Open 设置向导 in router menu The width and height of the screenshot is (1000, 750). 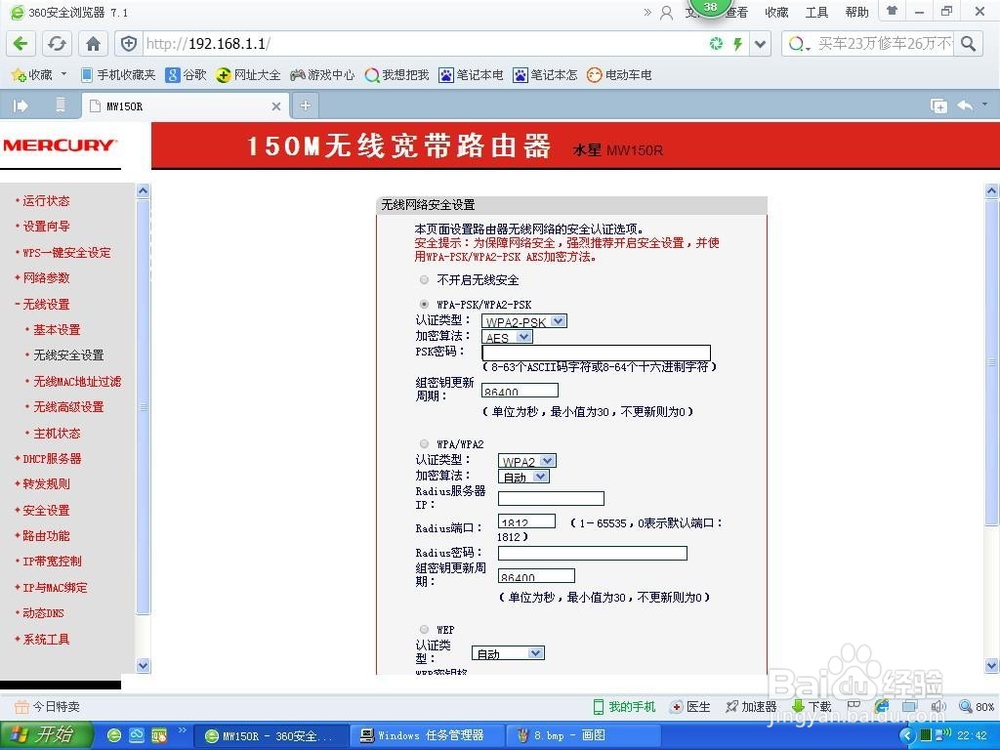pyautogui.click(x=46, y=226)
